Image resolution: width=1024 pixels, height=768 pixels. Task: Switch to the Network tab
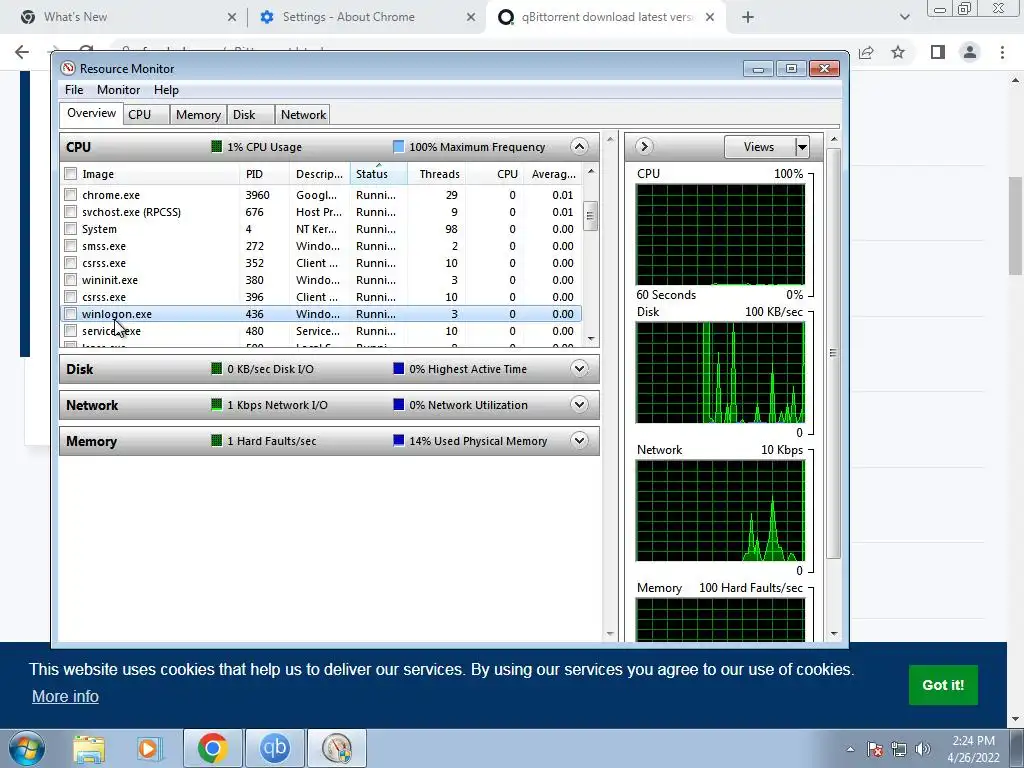[x=303, y=114]
